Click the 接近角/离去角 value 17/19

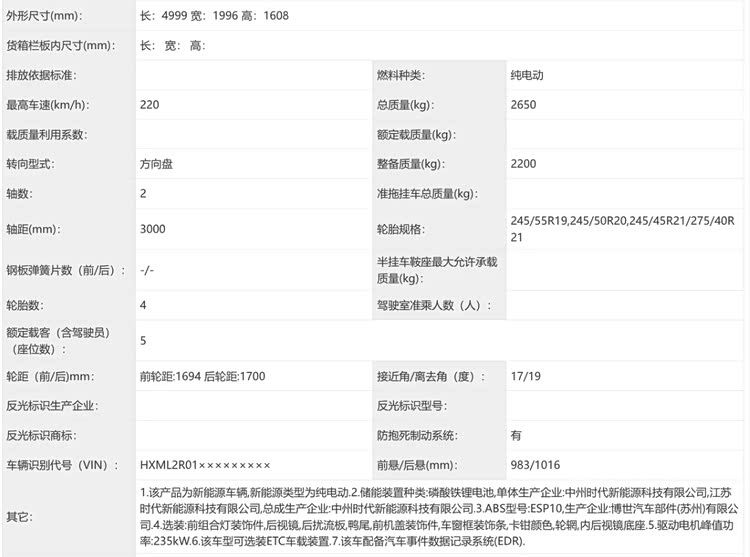pyautogui.click(x=524, y=377)
